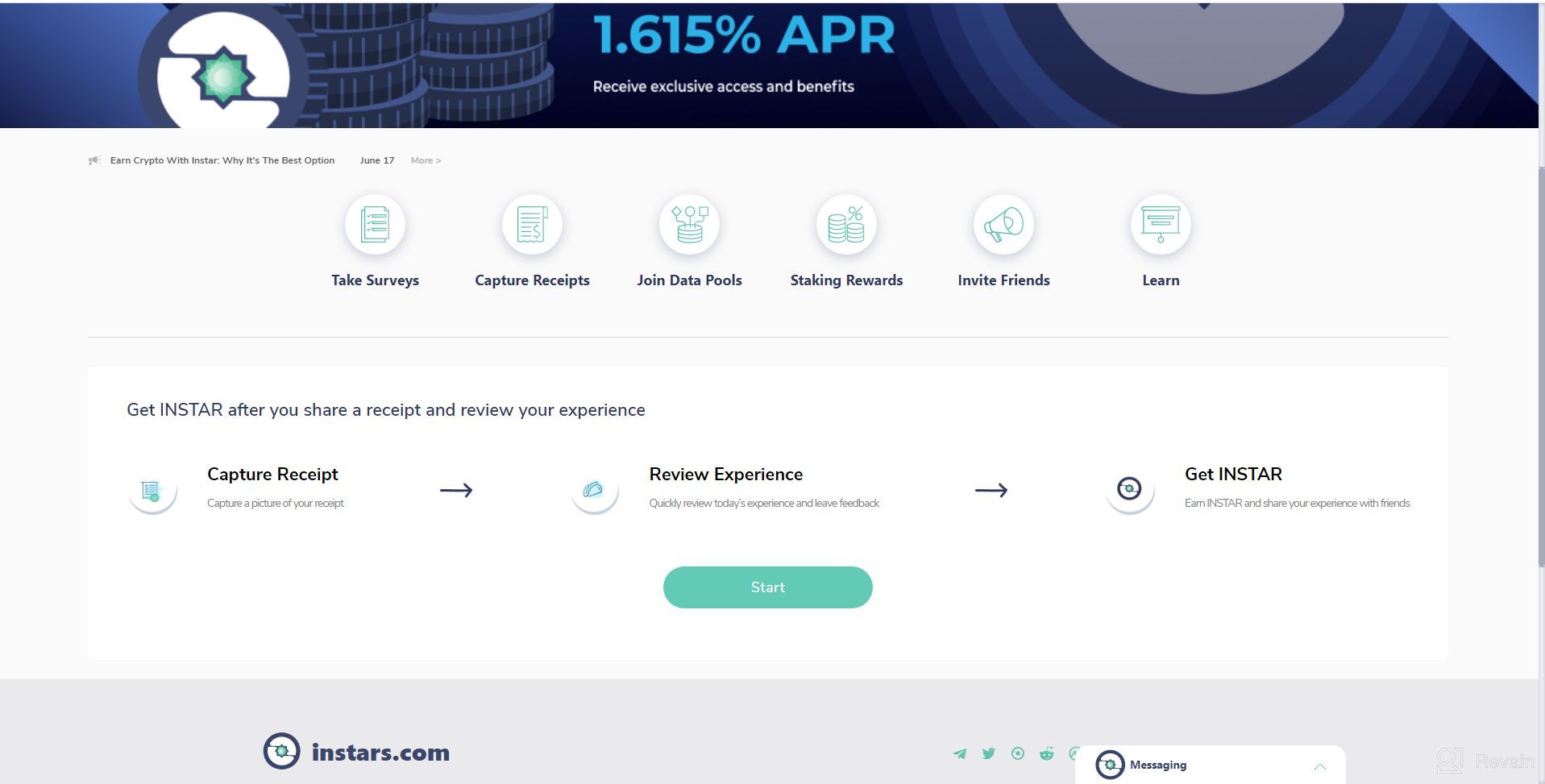Click the announcement megaphone icon by news

[x=94, y=160]
